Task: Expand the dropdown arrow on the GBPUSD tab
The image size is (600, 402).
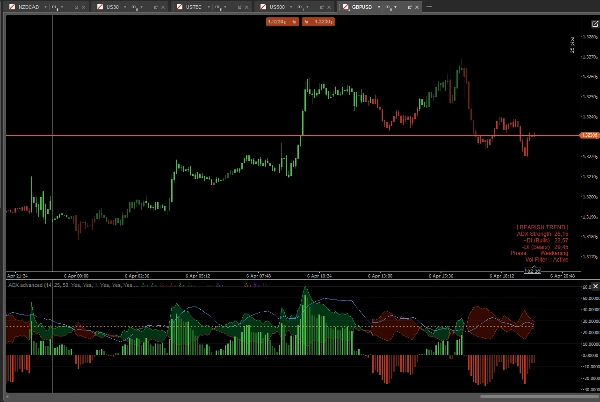Action: (378, 6)
